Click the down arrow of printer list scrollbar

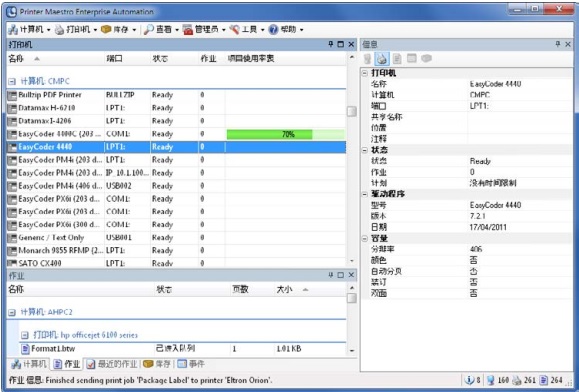click(x=352, y=261)
